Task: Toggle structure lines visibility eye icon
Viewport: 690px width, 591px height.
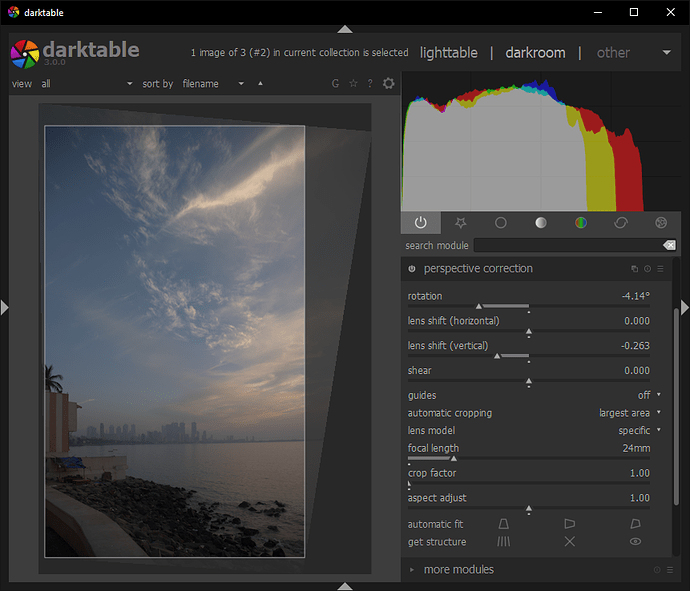Action: (635, 542)
